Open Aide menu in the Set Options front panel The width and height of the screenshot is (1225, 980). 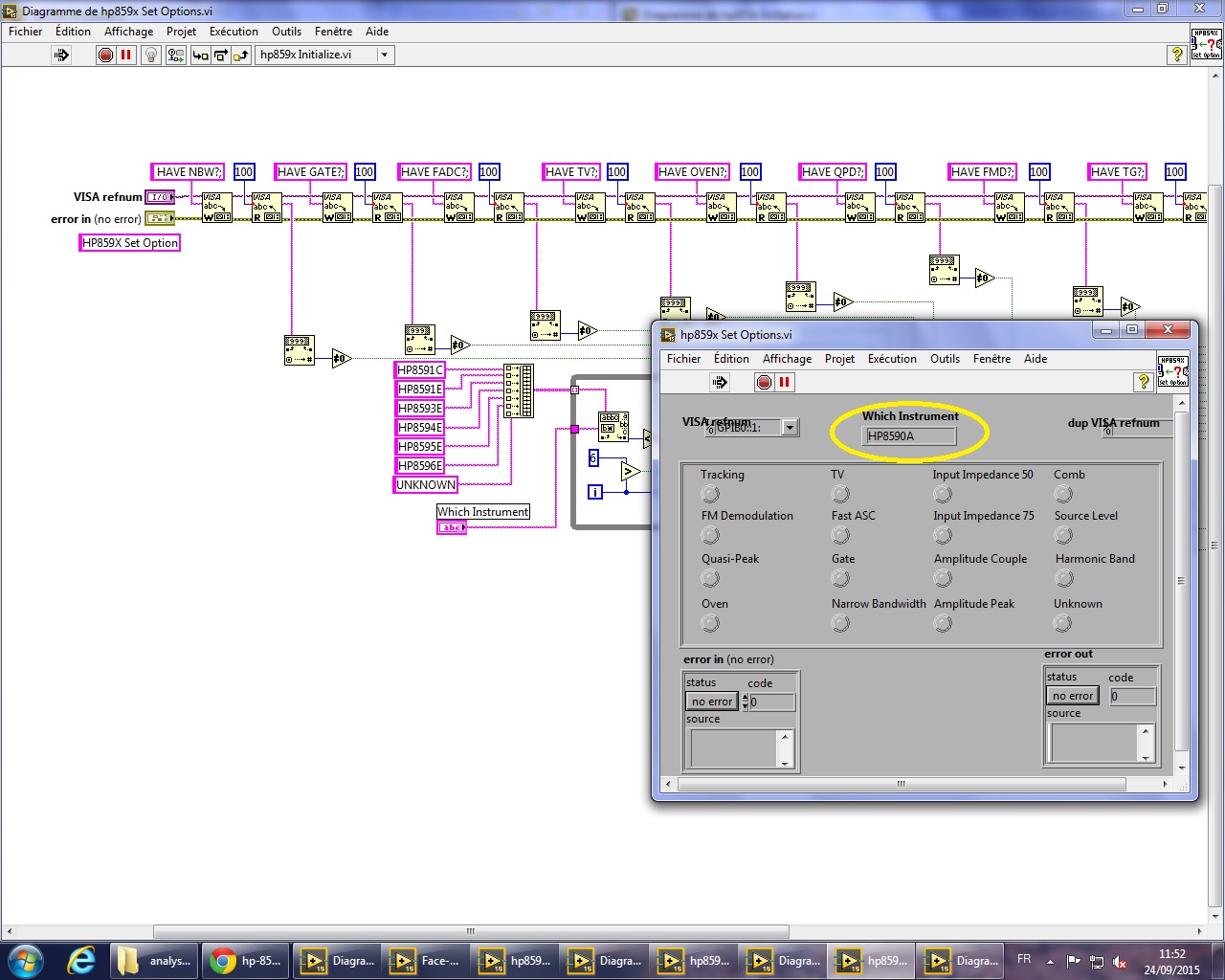1036,359
